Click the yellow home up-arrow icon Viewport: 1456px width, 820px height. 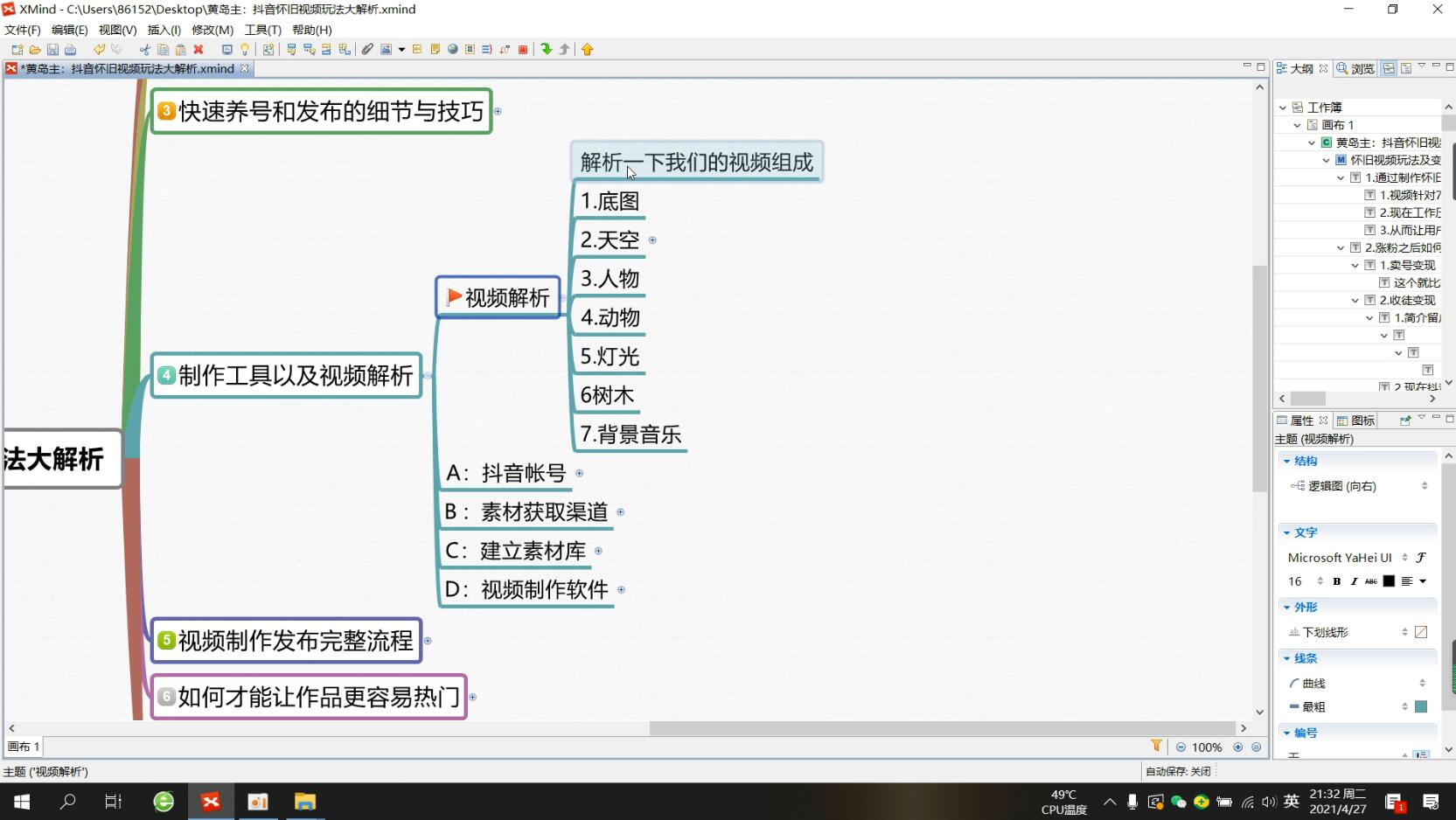coord(588,50)
